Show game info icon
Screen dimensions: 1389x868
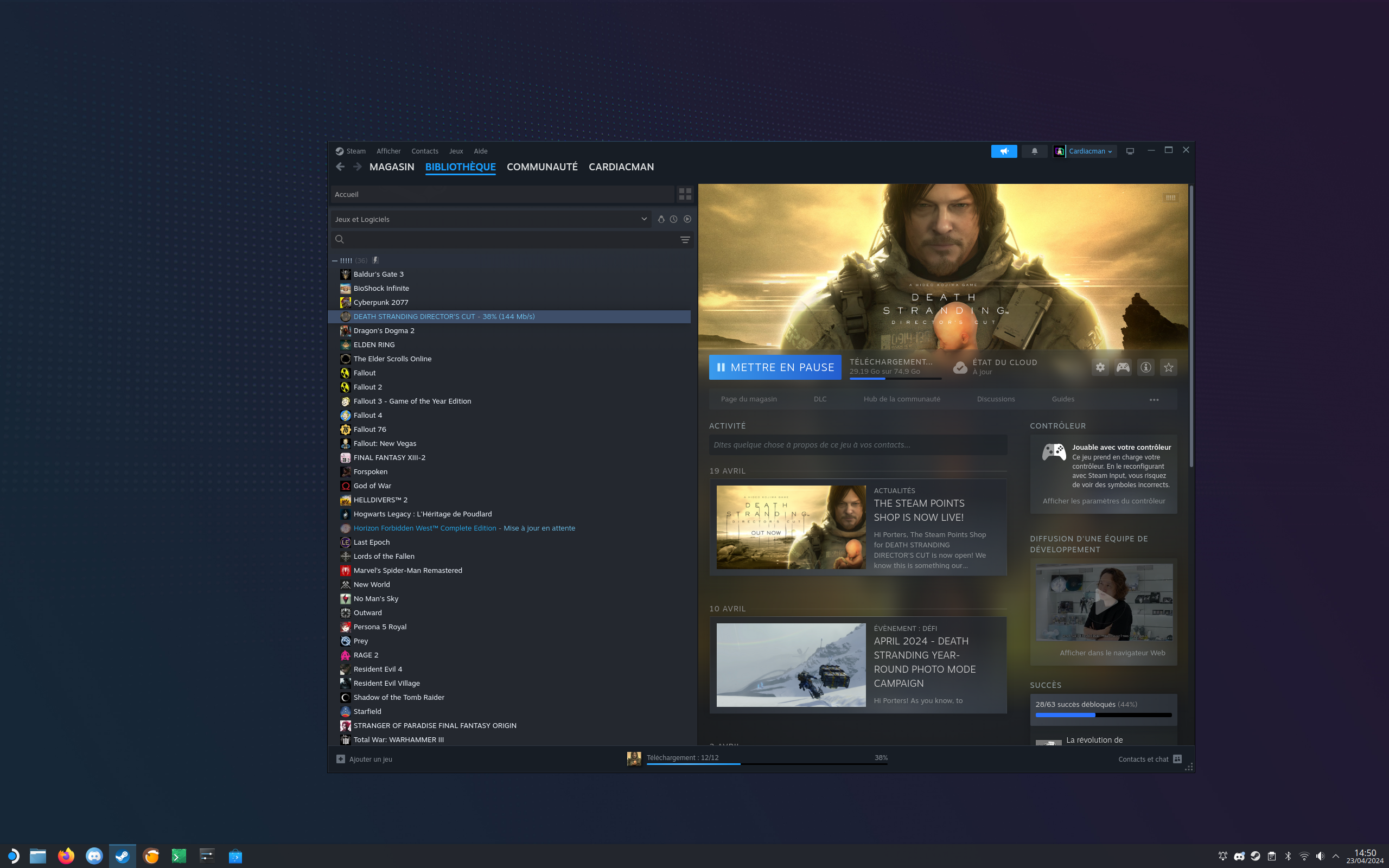coord(1145,367)
